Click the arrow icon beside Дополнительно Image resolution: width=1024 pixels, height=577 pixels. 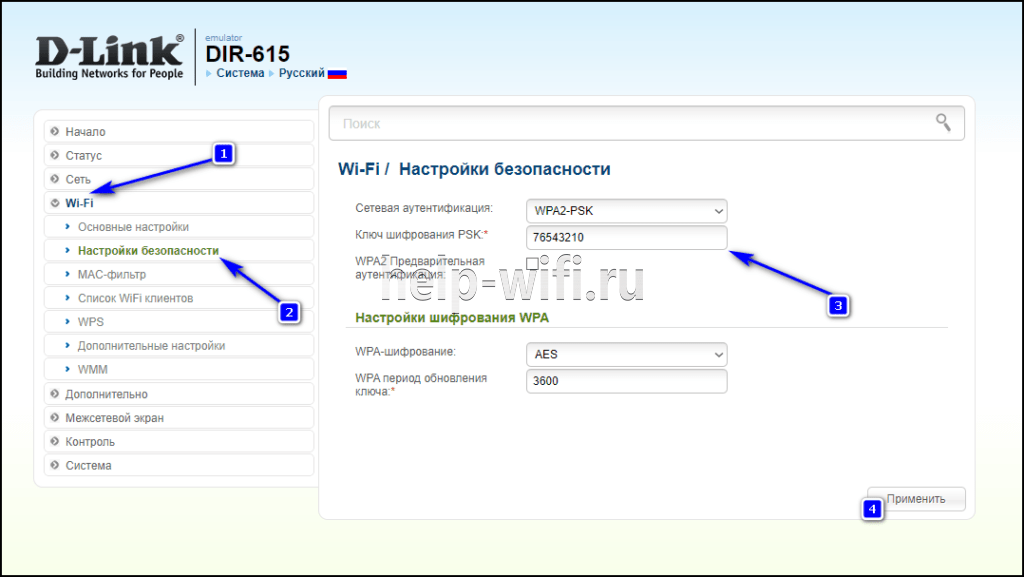click(x=55, y=394)
